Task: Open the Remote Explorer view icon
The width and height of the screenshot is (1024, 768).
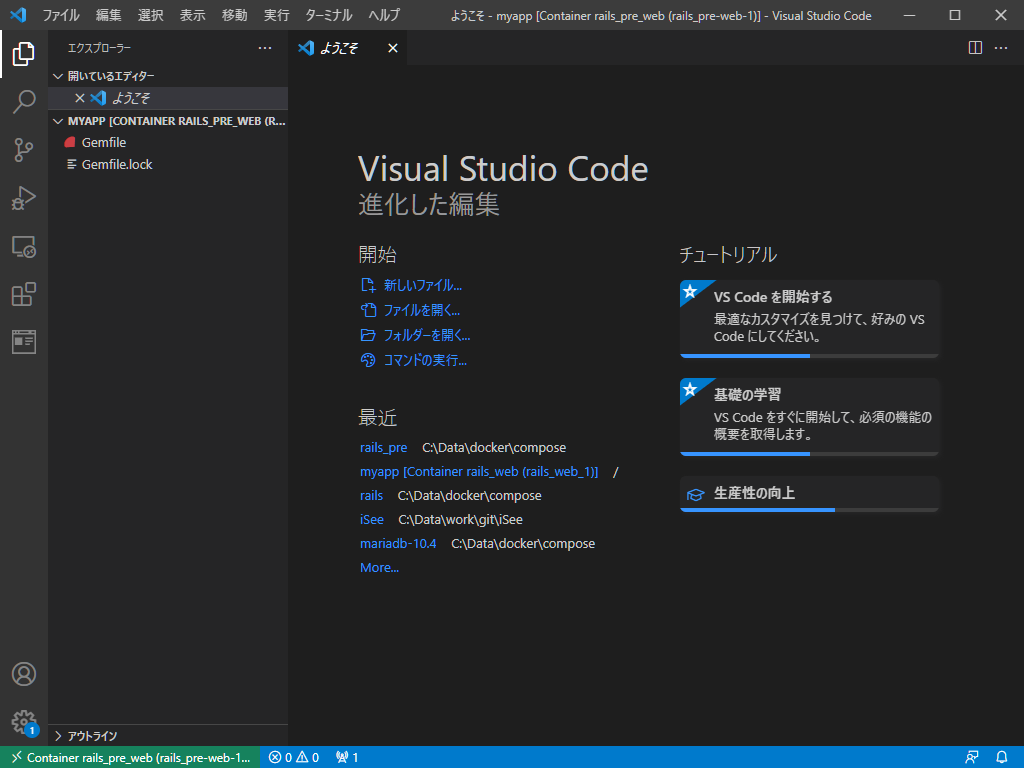Action: [24, 246]
